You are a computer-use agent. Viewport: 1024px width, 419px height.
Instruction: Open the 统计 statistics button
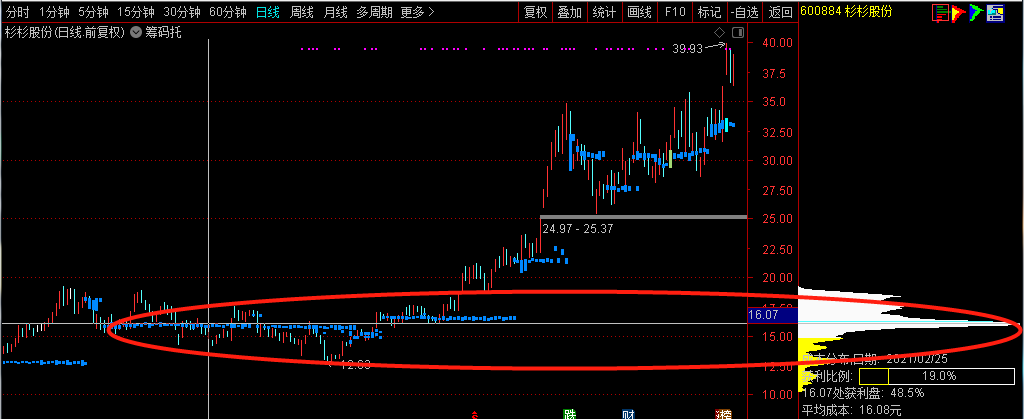click(604, 12)
